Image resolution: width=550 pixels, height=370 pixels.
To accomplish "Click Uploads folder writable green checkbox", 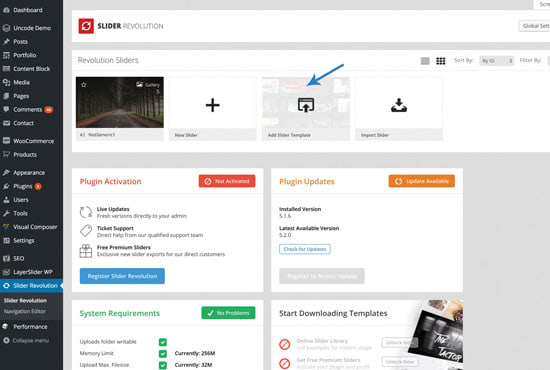I will (163, 342).
